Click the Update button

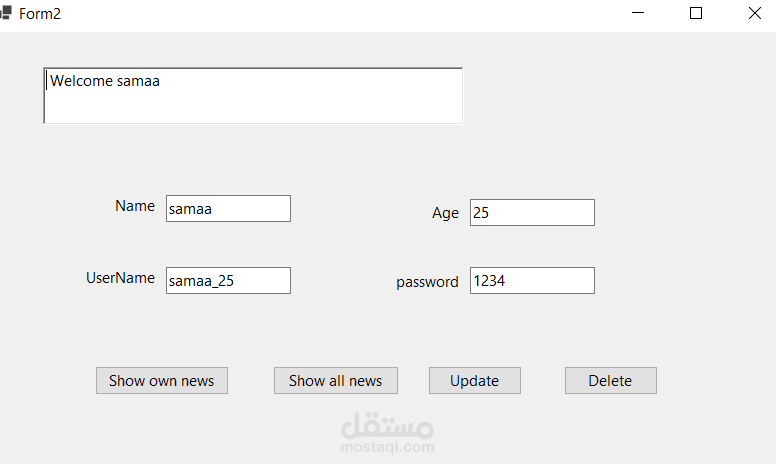474,380
